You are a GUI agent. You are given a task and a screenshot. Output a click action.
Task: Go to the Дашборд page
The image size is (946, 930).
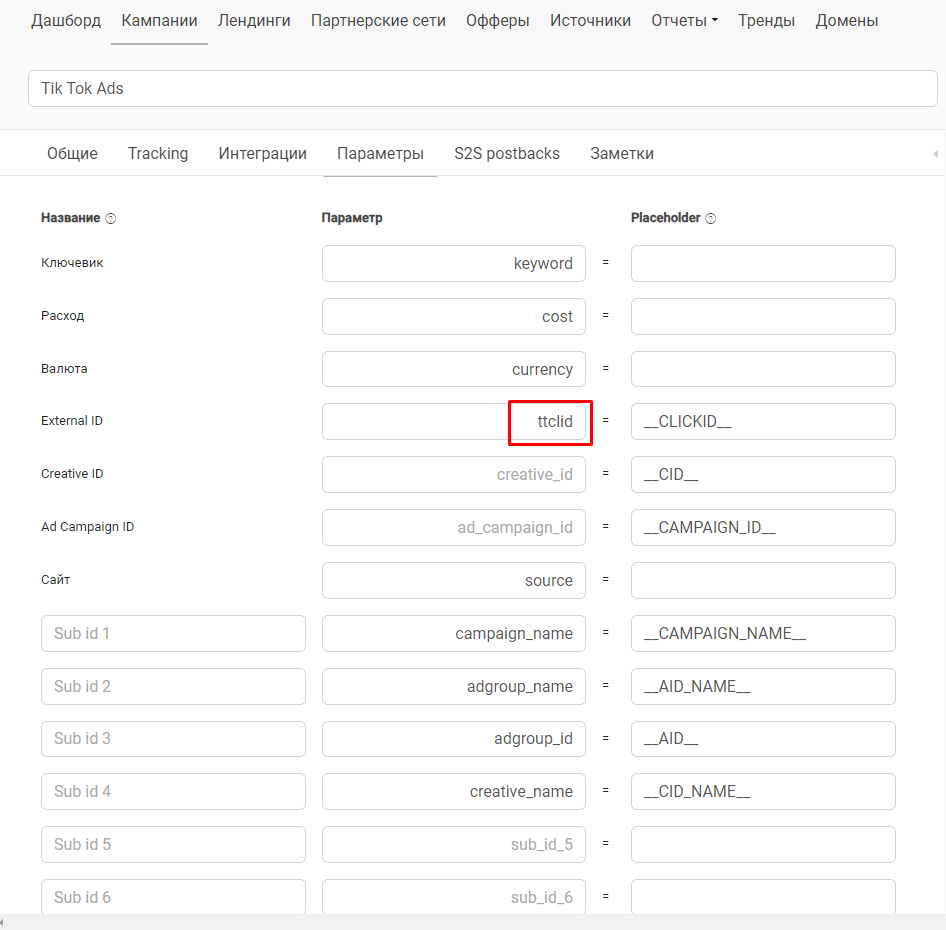pos(66,21)
